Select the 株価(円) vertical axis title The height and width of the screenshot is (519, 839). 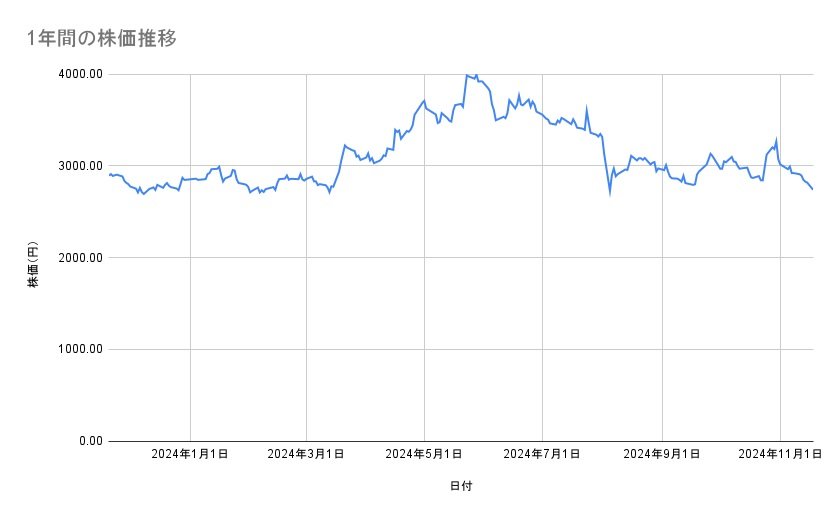33,257
